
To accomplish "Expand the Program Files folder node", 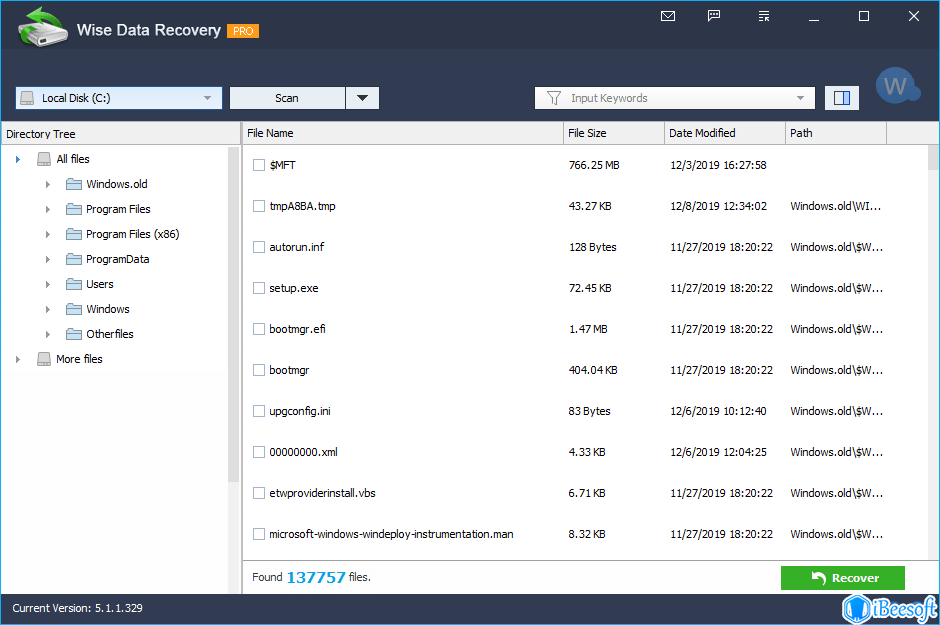I will (x=48, y=209).
